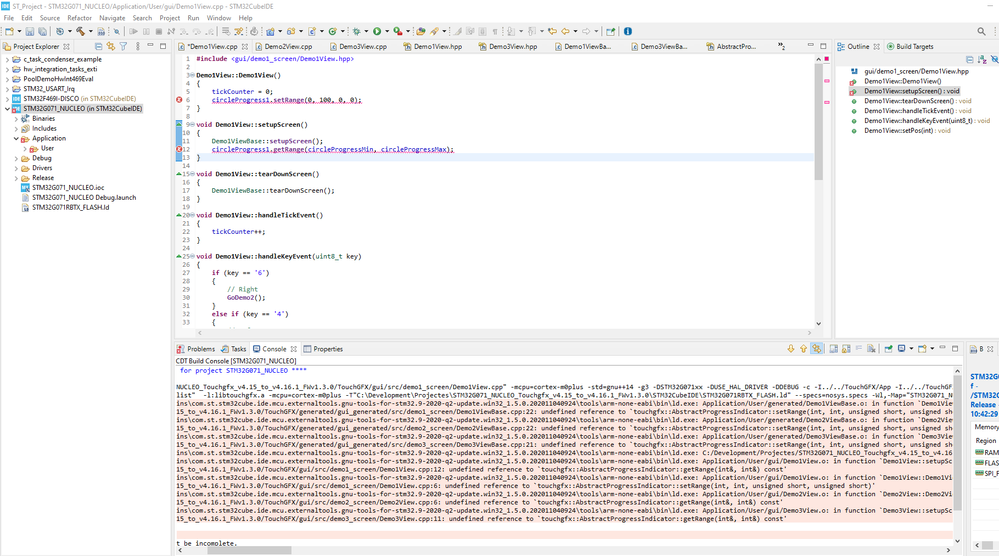999x556 pixels.
Task: Click Collapse All icon in Outline panel
Action: [x=970, y=59]
